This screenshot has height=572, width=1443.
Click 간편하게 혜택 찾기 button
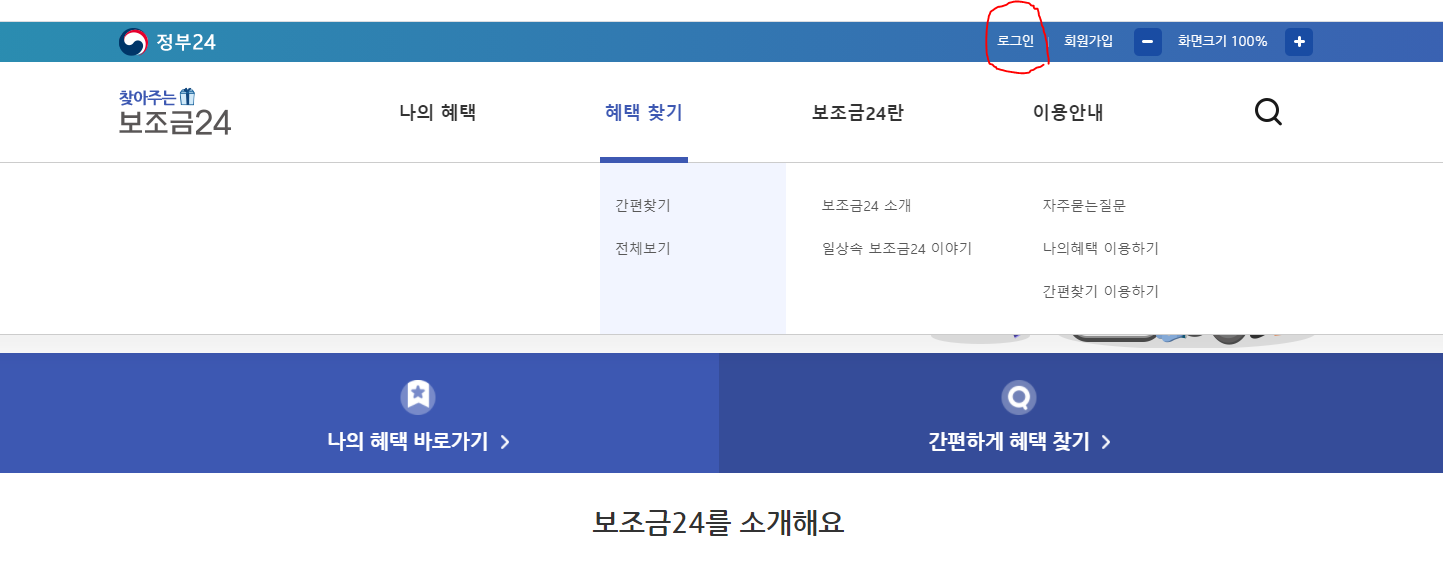1019,441
